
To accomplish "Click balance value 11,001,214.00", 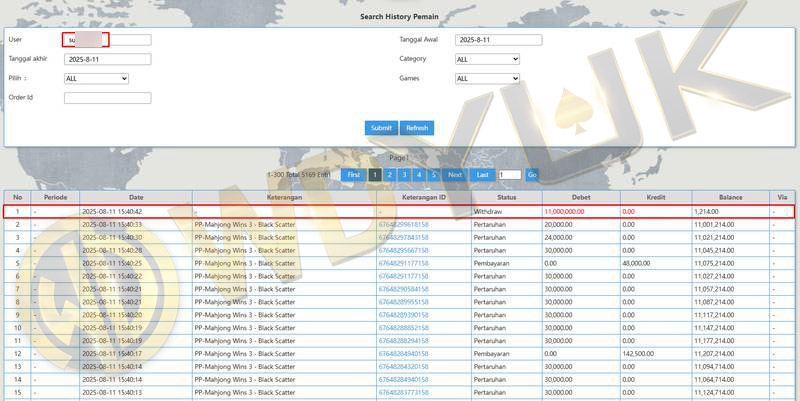I will [714, 224].
